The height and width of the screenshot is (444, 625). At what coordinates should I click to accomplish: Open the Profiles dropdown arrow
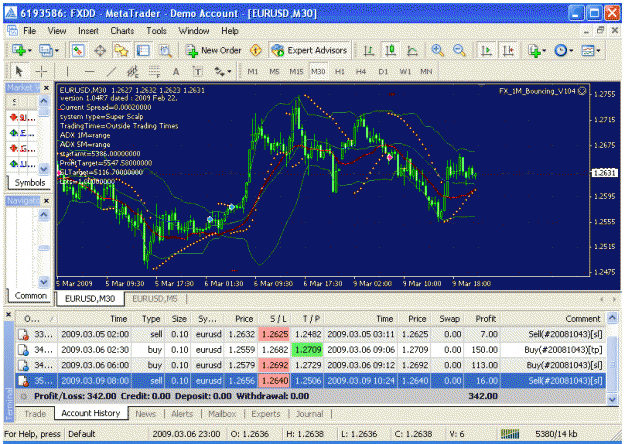(57, 51)
